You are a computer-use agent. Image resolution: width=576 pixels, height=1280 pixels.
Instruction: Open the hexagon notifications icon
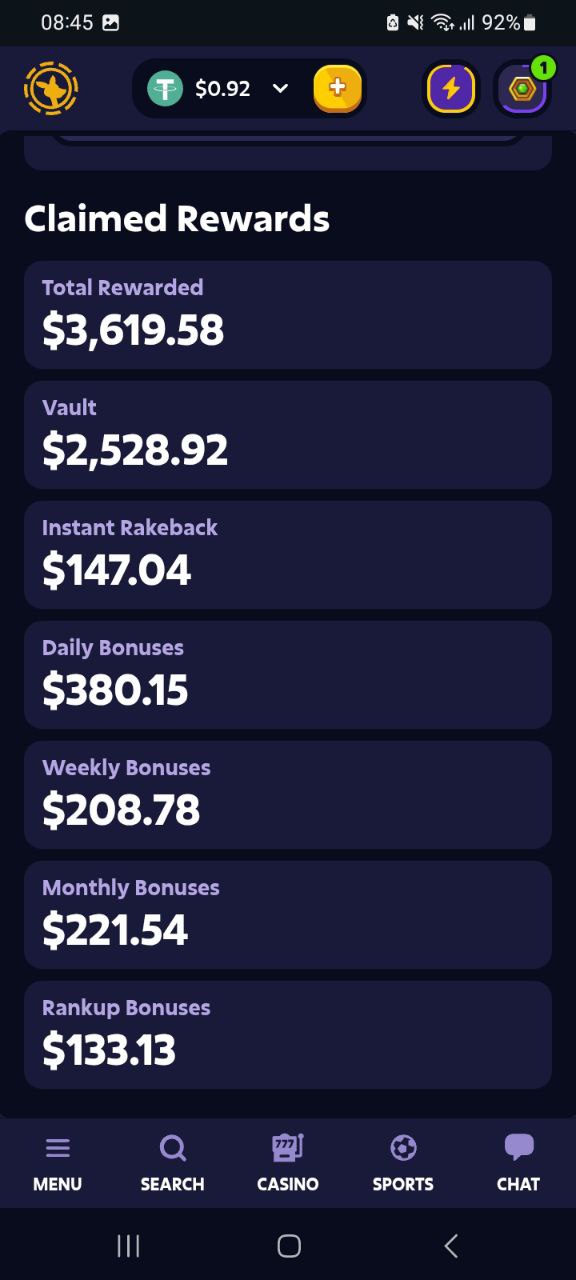pyautogui.click(x=523, y=89)
